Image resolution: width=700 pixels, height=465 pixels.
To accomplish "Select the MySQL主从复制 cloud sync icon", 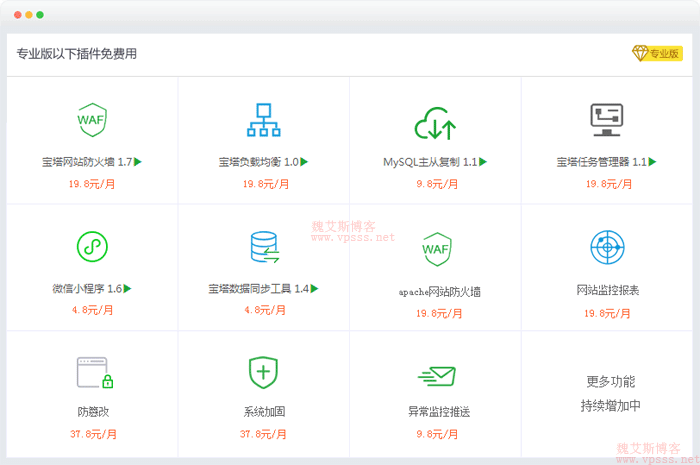I will pos(435,124).
